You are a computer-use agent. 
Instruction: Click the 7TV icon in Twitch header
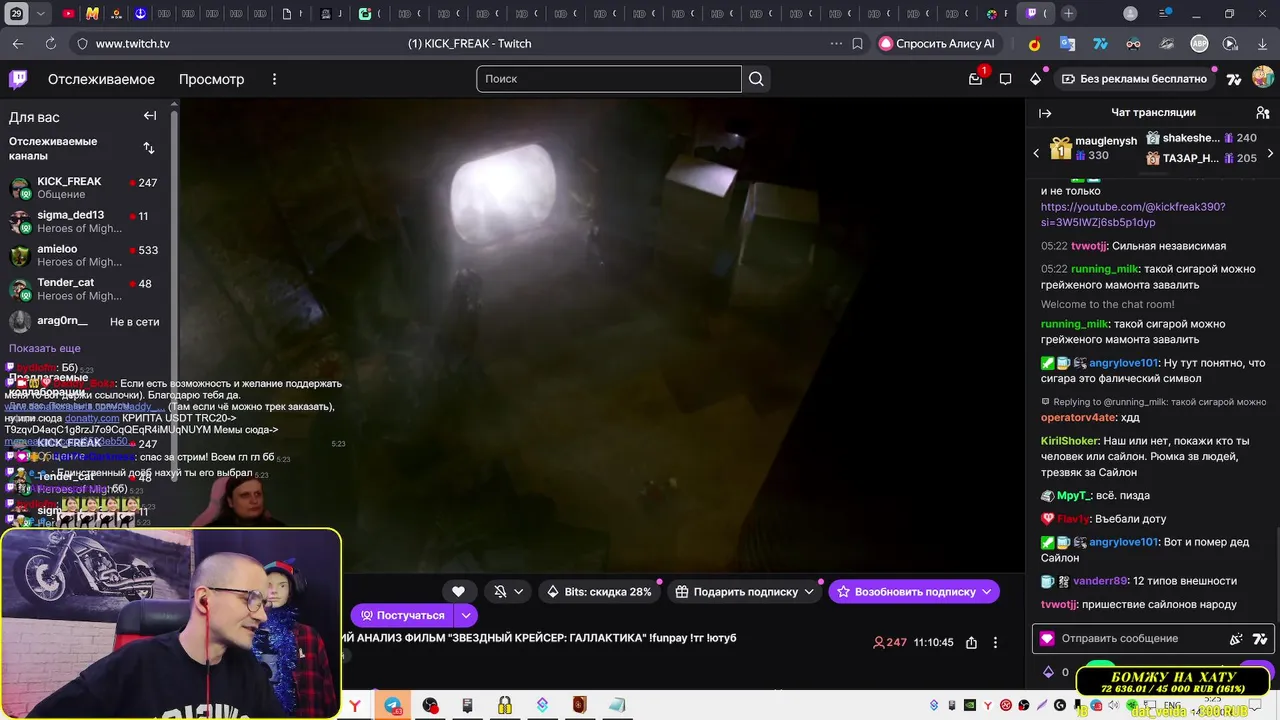(x=1234, y=79)
